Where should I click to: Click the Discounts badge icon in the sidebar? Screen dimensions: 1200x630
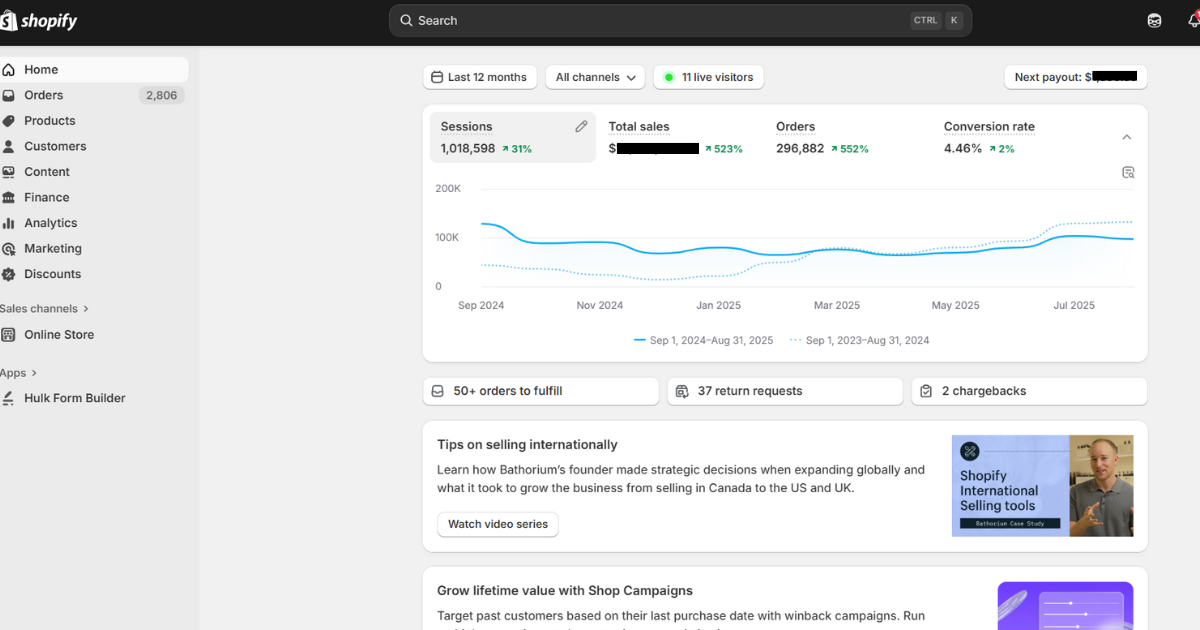(x=9, y=274)
